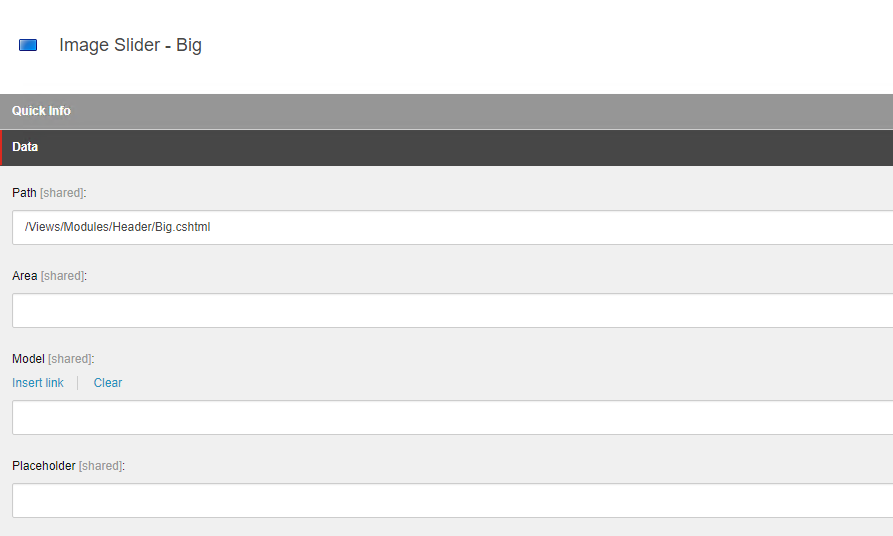Select the 'Image Slider - Big' title text
The width and height of the screenshot is (893, 536).
pyautogui.click(x=130, y=45)
